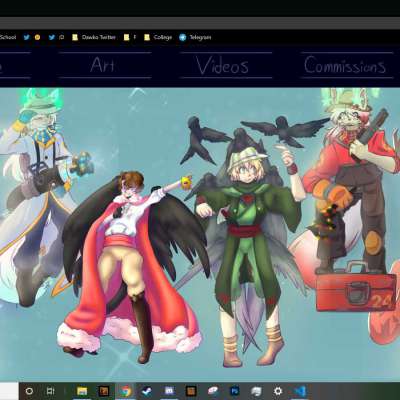Click the Windows search box in taskbar
Viewport: 400px width, 400px height.
(x=9, y=391)
